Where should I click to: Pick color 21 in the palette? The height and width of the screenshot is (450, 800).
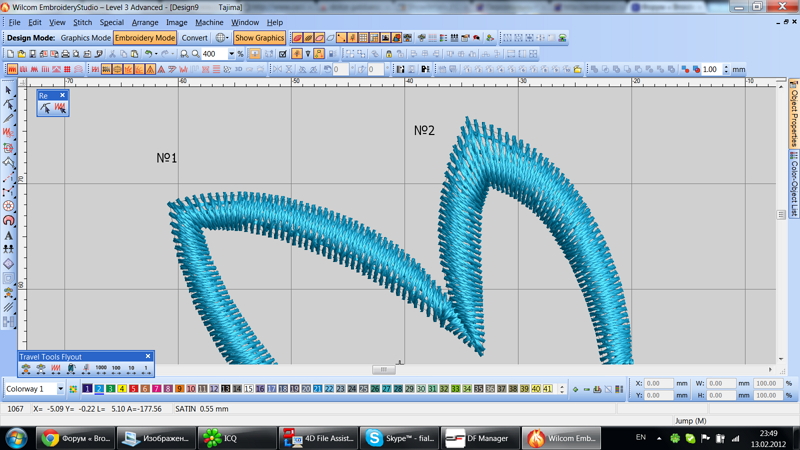click(317, 389)
